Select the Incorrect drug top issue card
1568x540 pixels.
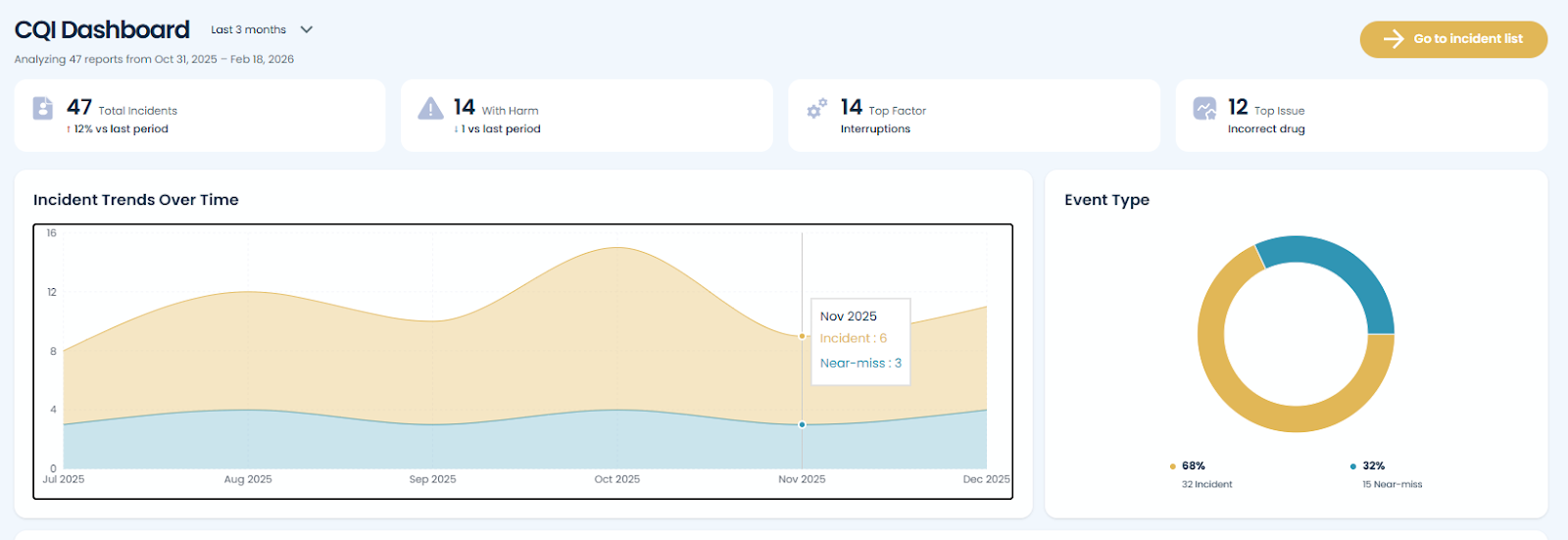[x=1361, y=116]
